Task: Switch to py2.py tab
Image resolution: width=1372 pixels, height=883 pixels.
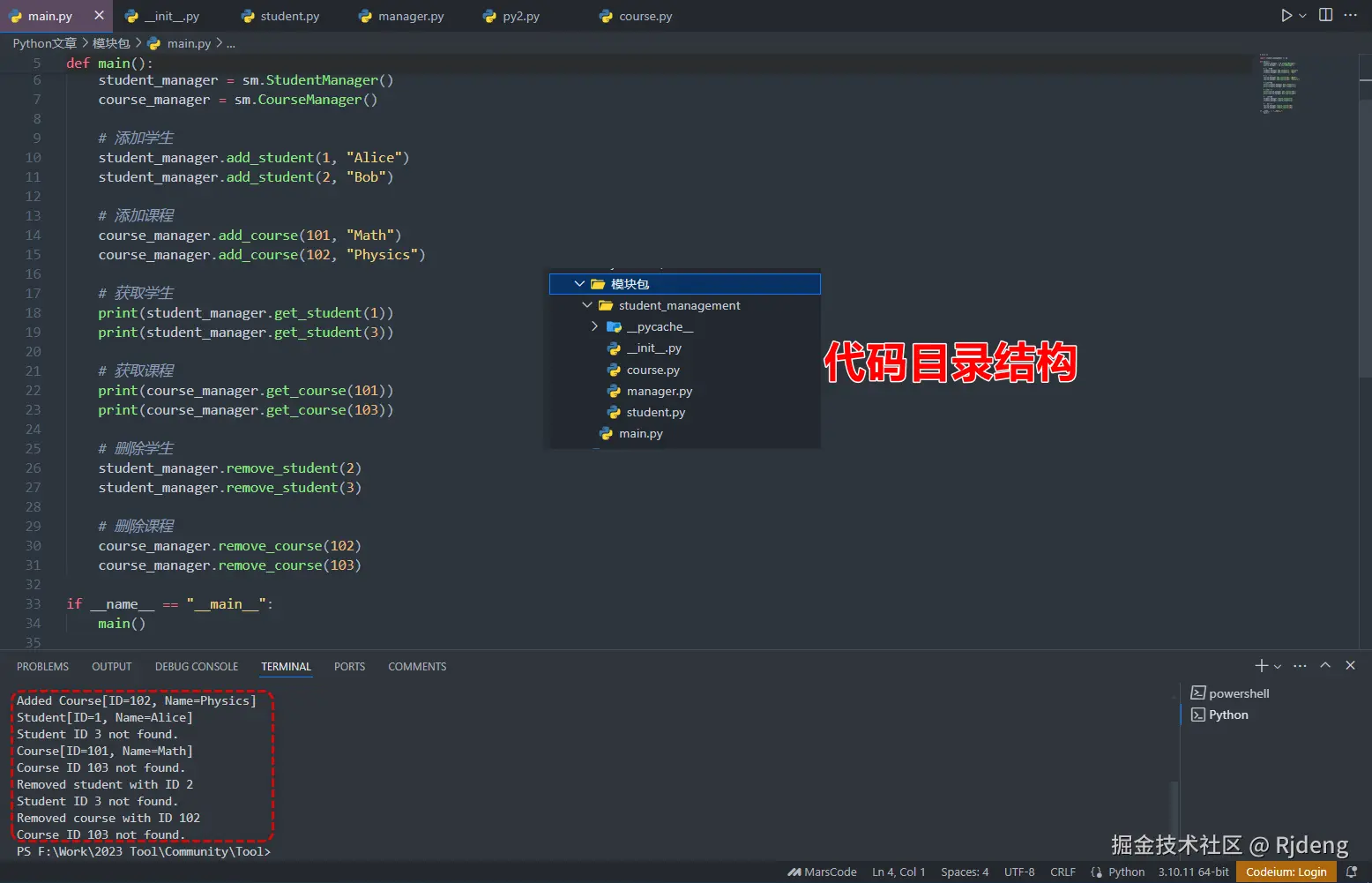Action: [512, 16]
